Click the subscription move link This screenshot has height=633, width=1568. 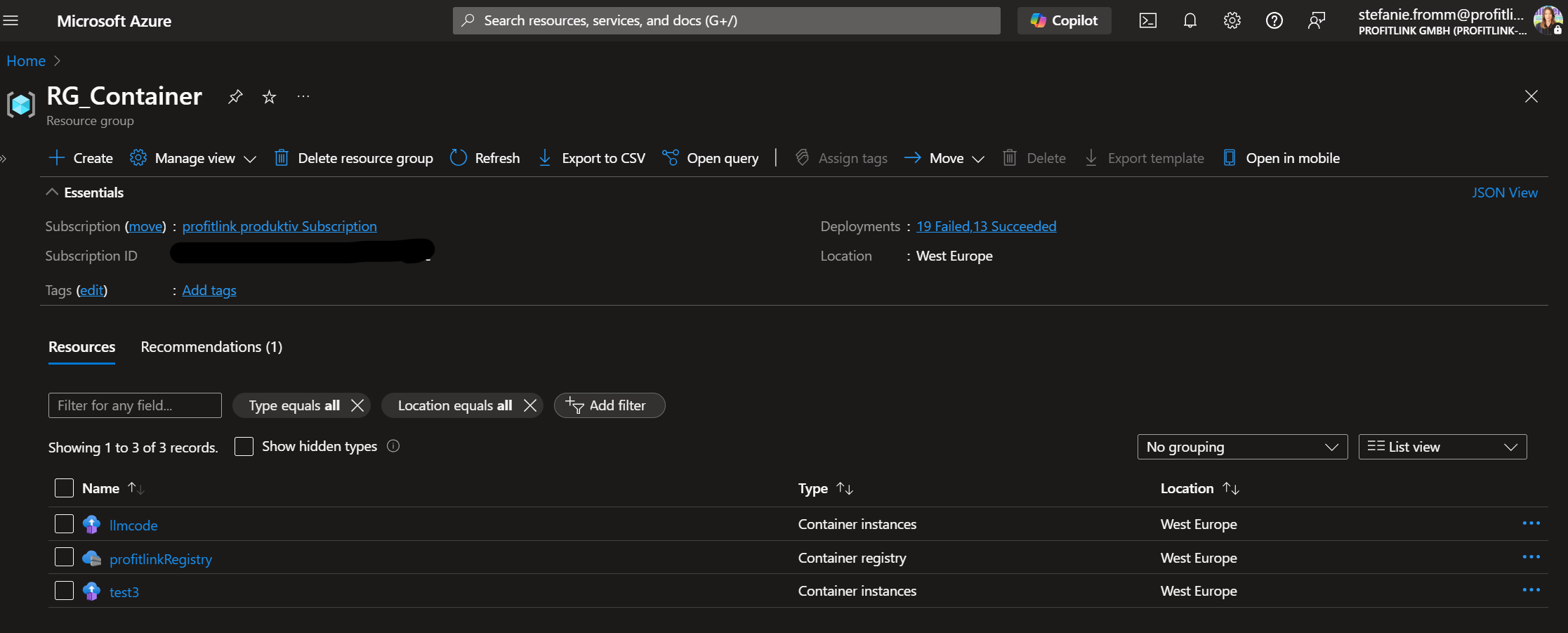pos(146,226)
